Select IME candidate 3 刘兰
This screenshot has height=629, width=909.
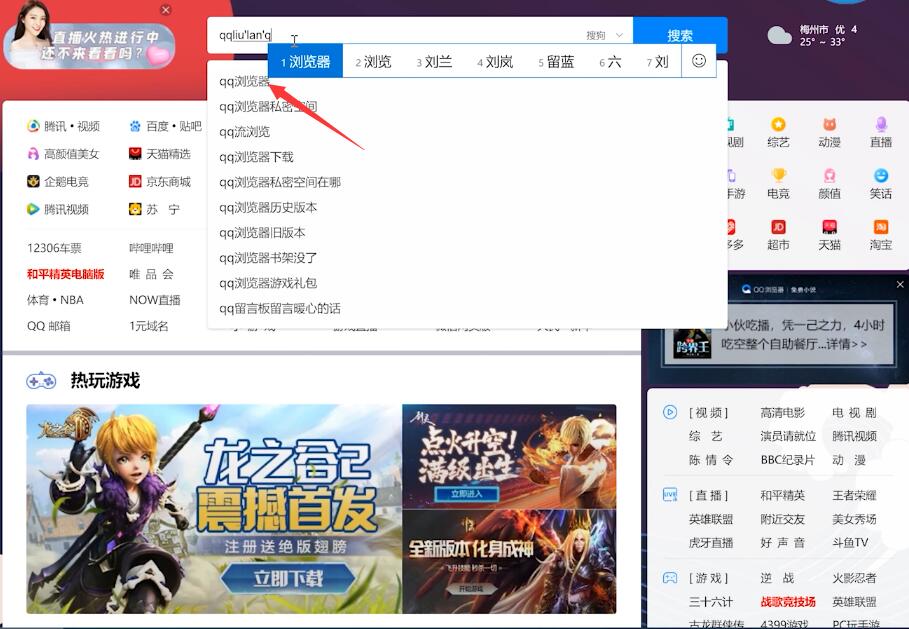434,61
